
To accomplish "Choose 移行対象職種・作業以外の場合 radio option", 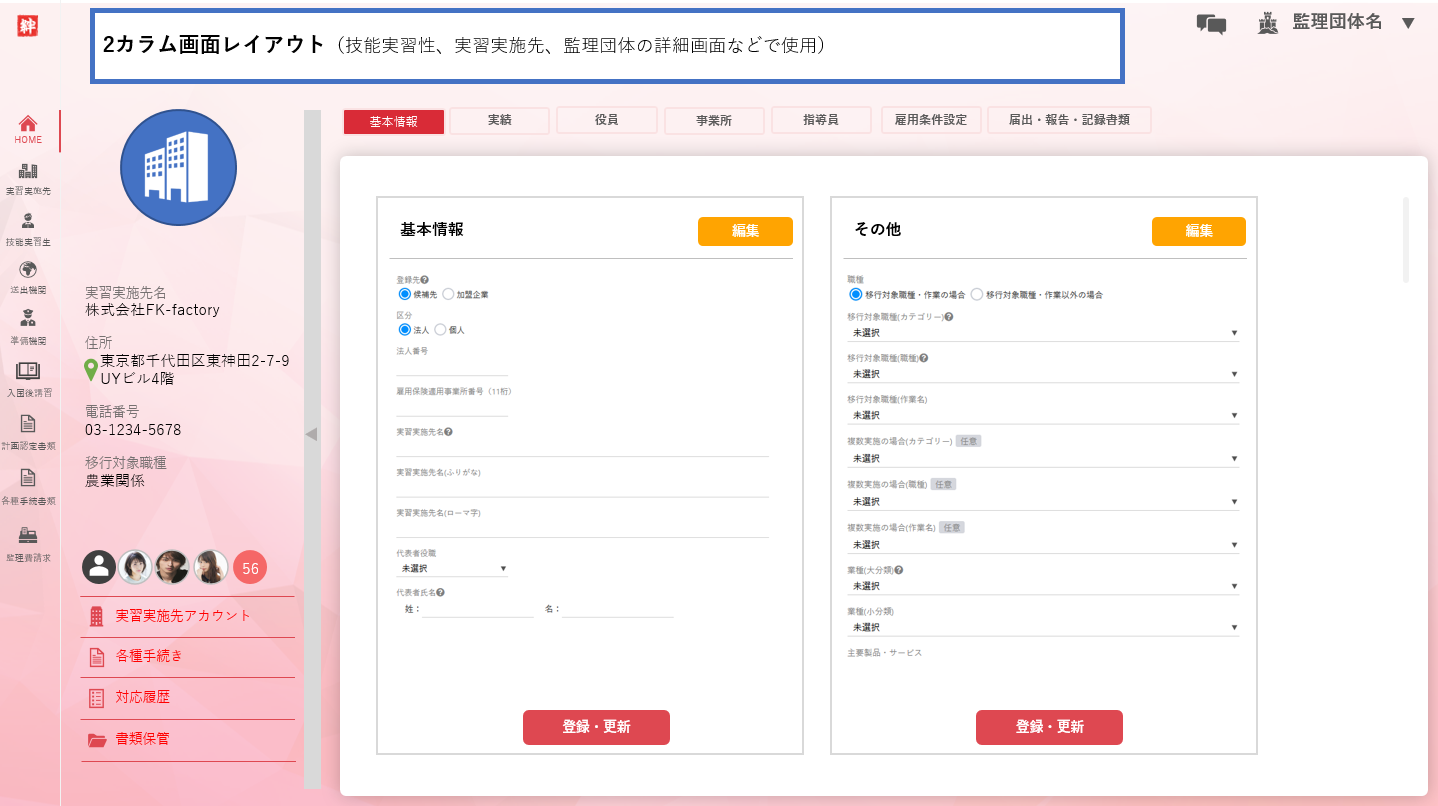I will [x=977, y=295].
